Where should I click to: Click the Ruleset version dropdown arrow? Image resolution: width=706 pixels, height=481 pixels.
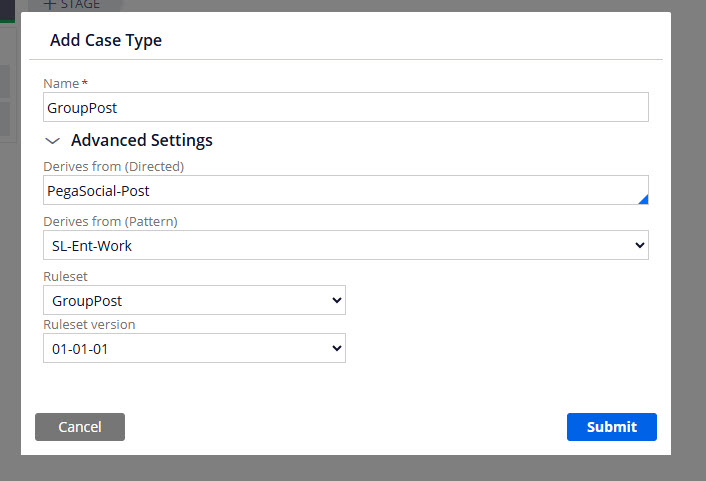pyautogui.click(x=336, y=348)
